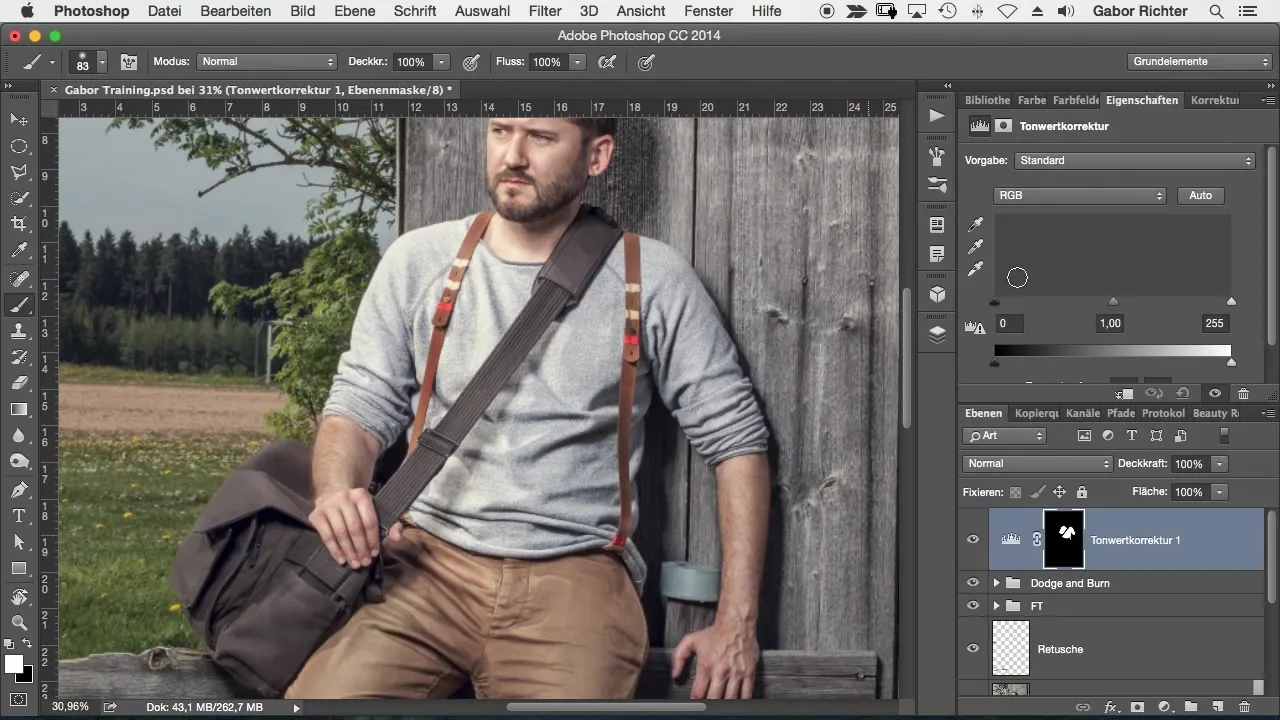Select the Pen tool
The image size is (1280, 720).
click(x=19, y=490)
